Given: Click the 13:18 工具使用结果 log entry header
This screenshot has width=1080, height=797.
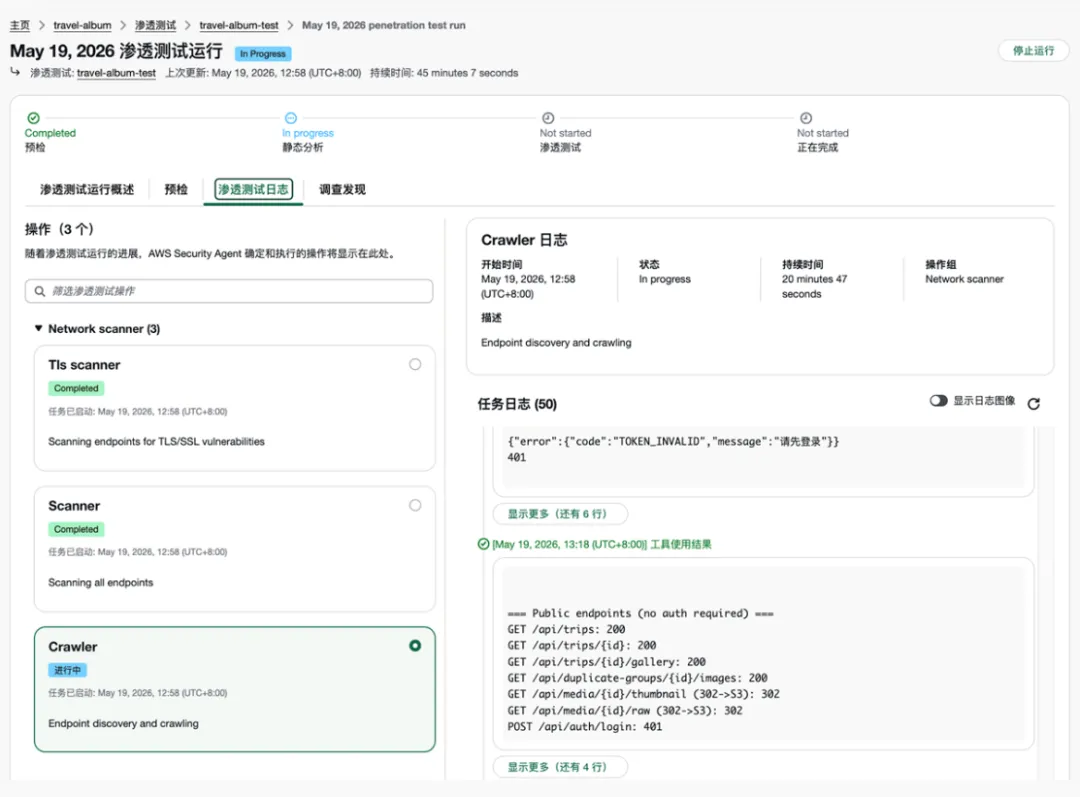Looking at the screenshot, I should tap(601, 544).
